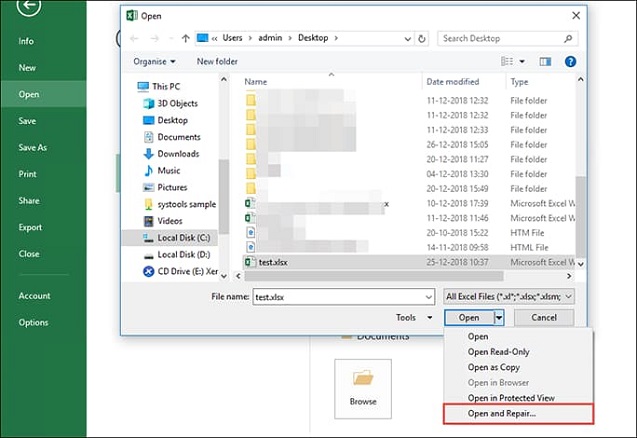Open Account page in backstage
Viewport: 637px width, 438px height.
(x=34, y=296)
